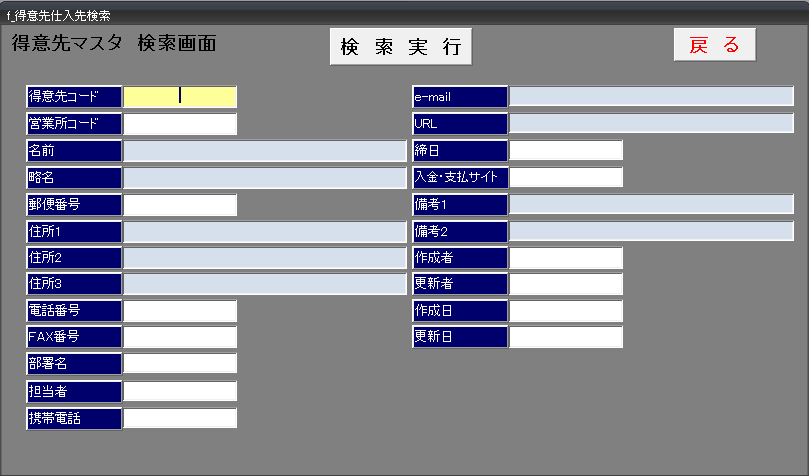809x476 pixels.
Task: Click the 担当者 contact person field
Action: (180, 391)
